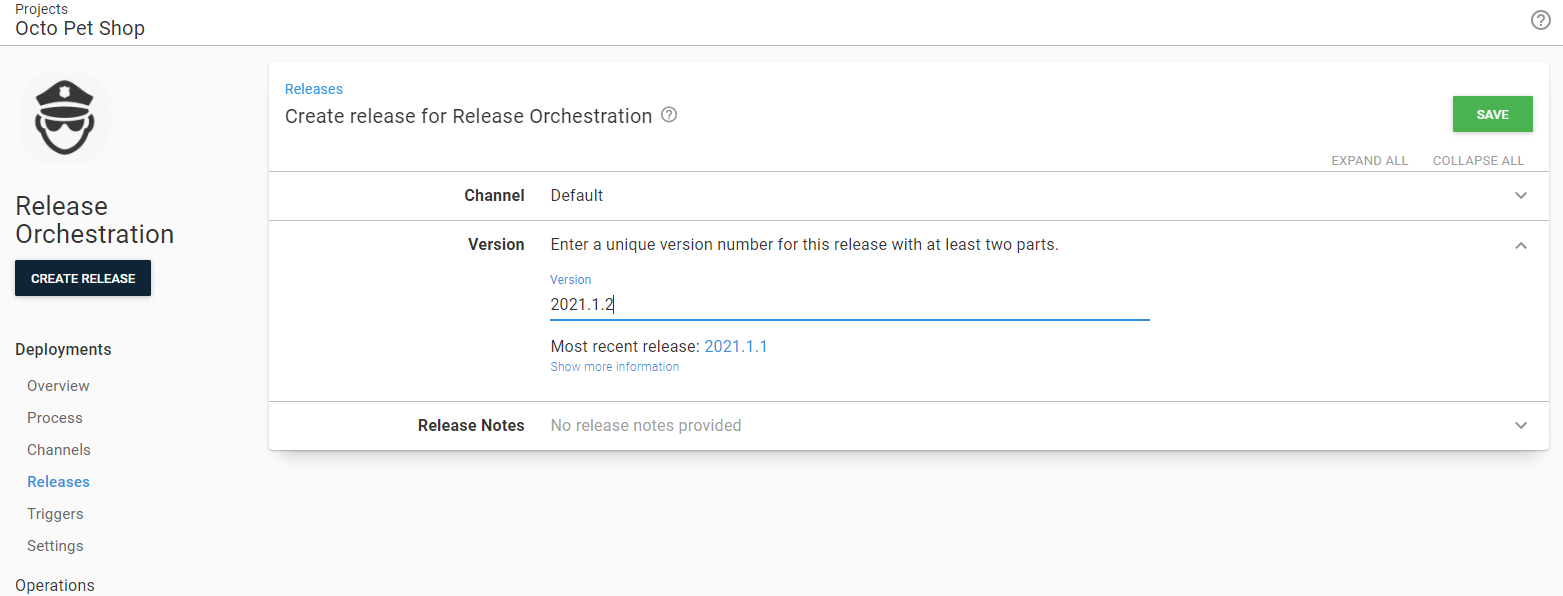Collapse all sections with COLLAPSE ALL
The width and height of the screenshot is (1563, 596).
point(1478,160)
